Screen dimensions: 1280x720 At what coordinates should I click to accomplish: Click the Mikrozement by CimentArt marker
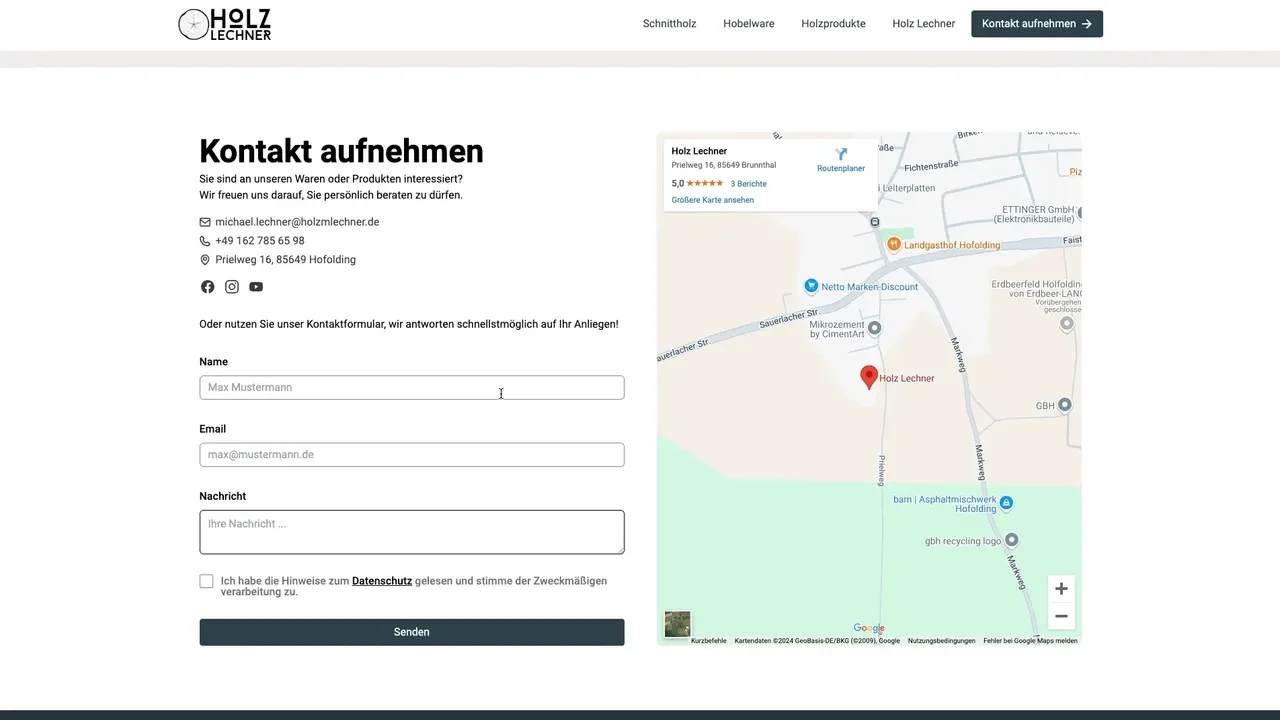point(875,327)
